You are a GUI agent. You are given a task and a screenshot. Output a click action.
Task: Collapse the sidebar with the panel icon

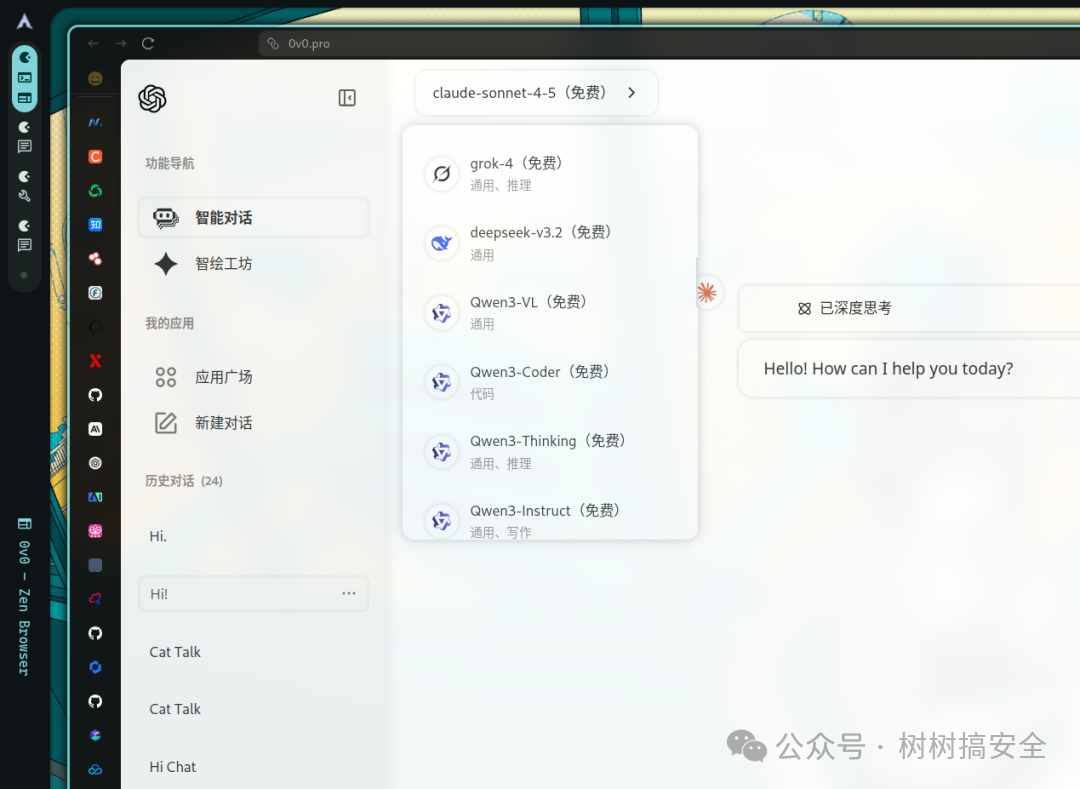click(347, 98)
